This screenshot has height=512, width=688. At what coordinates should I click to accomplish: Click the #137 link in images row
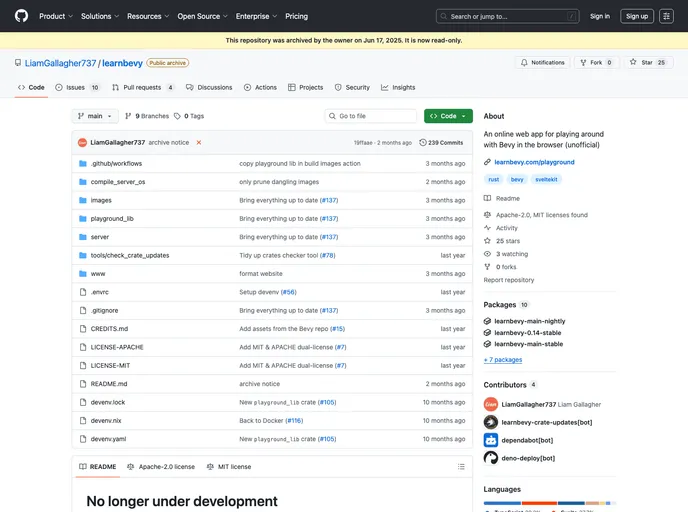tap(329, 201)
